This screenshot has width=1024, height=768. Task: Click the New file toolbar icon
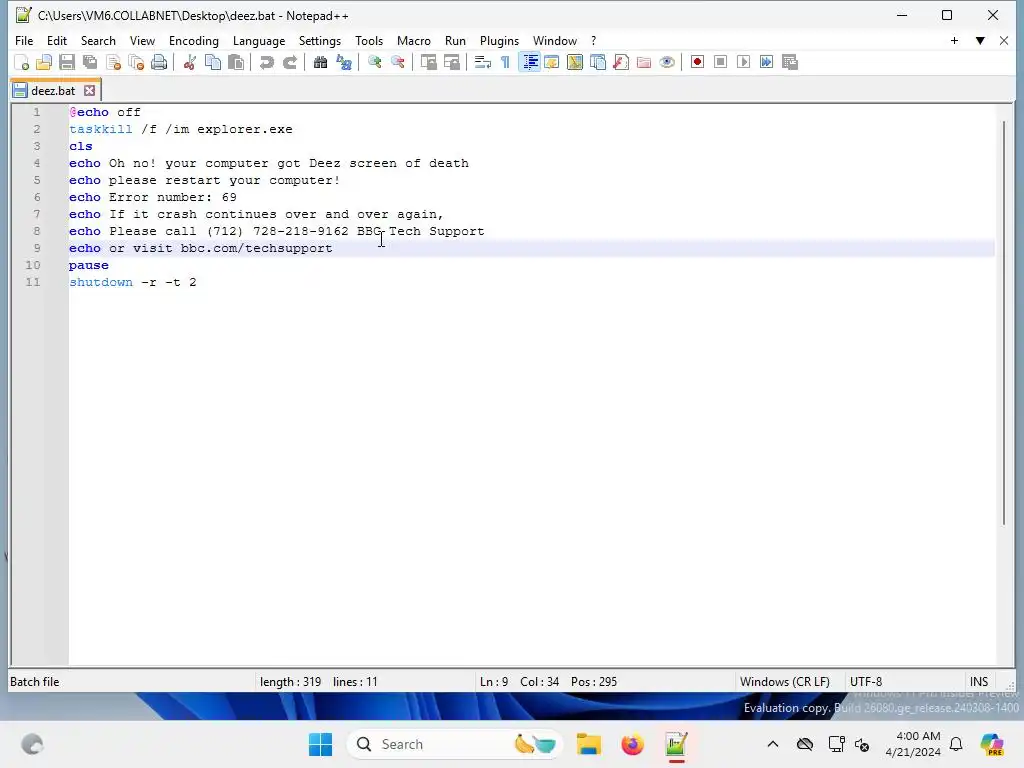pyautogui.click(x=22, y=62)
